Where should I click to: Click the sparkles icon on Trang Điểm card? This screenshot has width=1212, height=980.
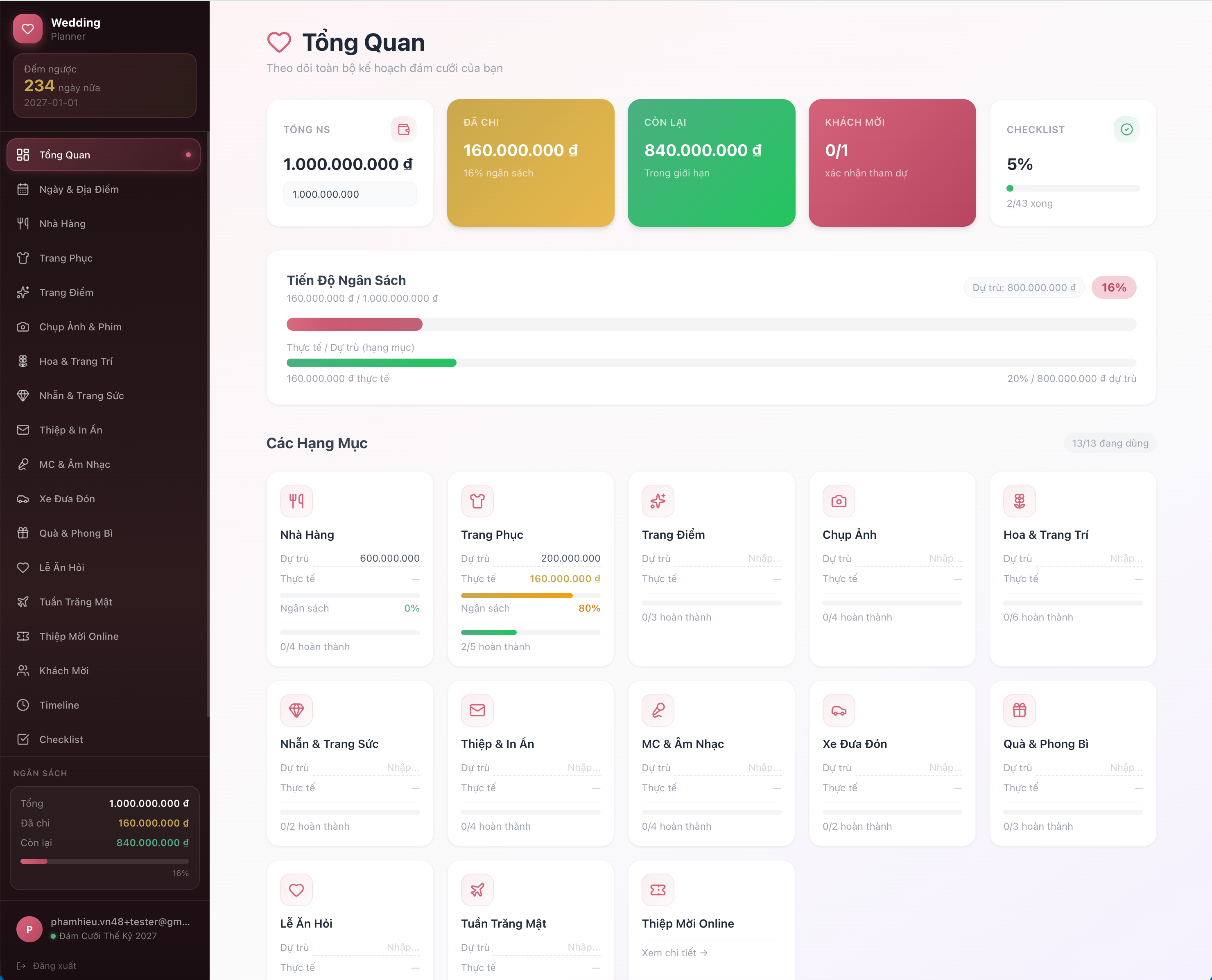pyautogui.click(x=658, y=501)
